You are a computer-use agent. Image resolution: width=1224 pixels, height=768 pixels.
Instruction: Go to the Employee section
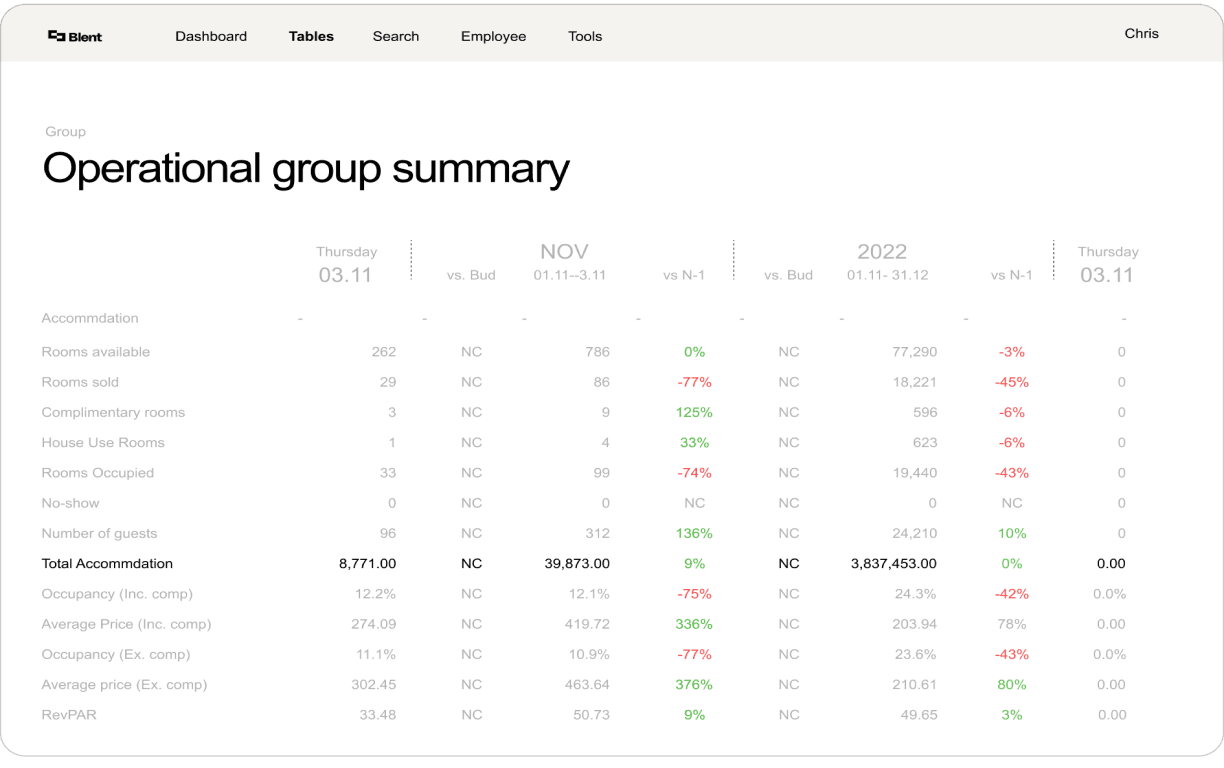493,36
